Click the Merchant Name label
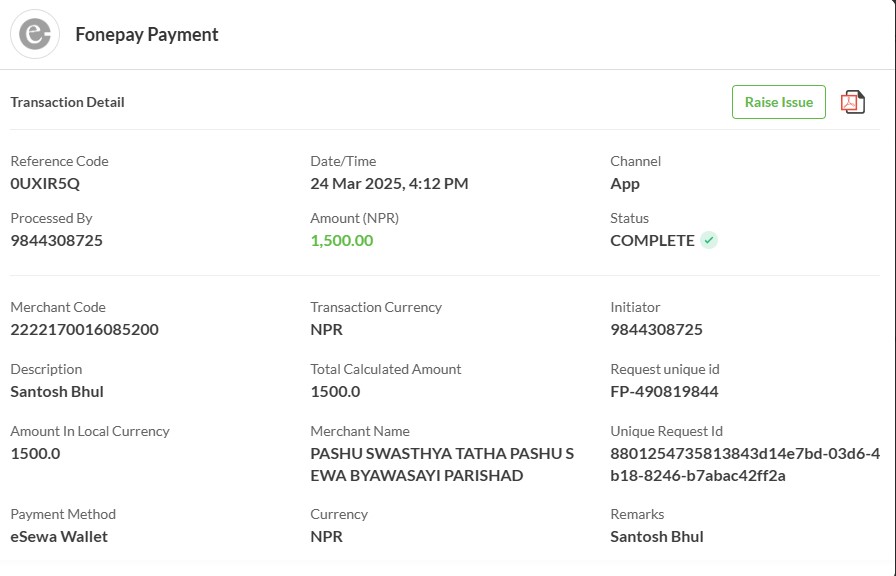896x576 pixels. tap(360, 431)
